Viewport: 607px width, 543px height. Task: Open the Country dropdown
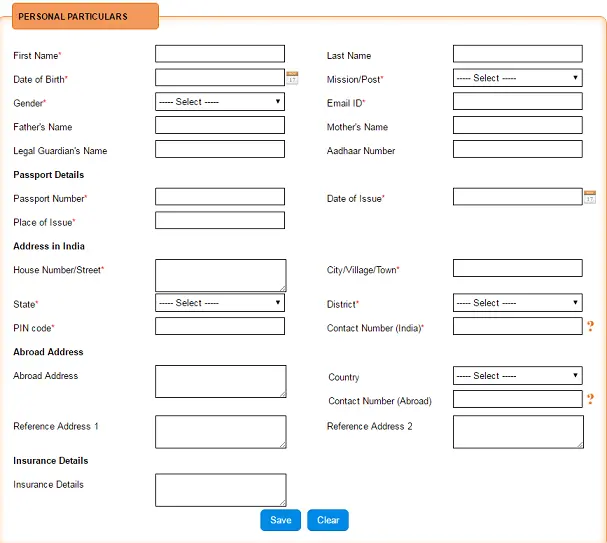[518, 375]
